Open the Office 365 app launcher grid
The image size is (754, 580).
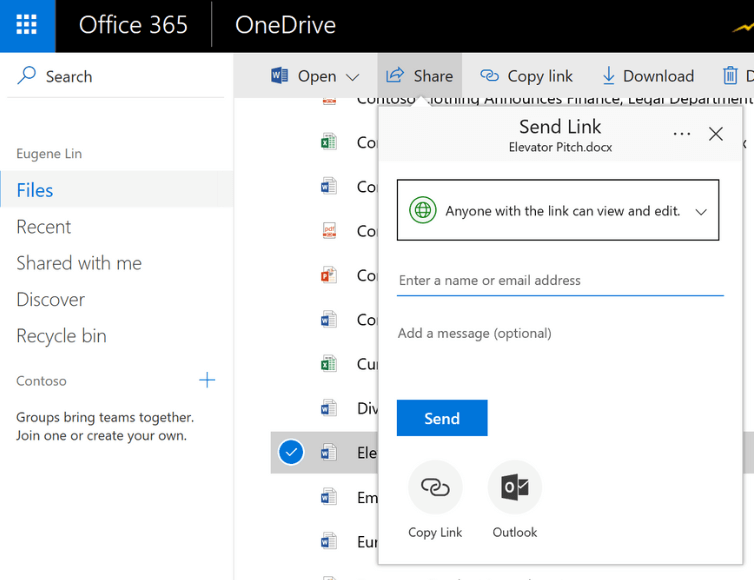(27, 25)
